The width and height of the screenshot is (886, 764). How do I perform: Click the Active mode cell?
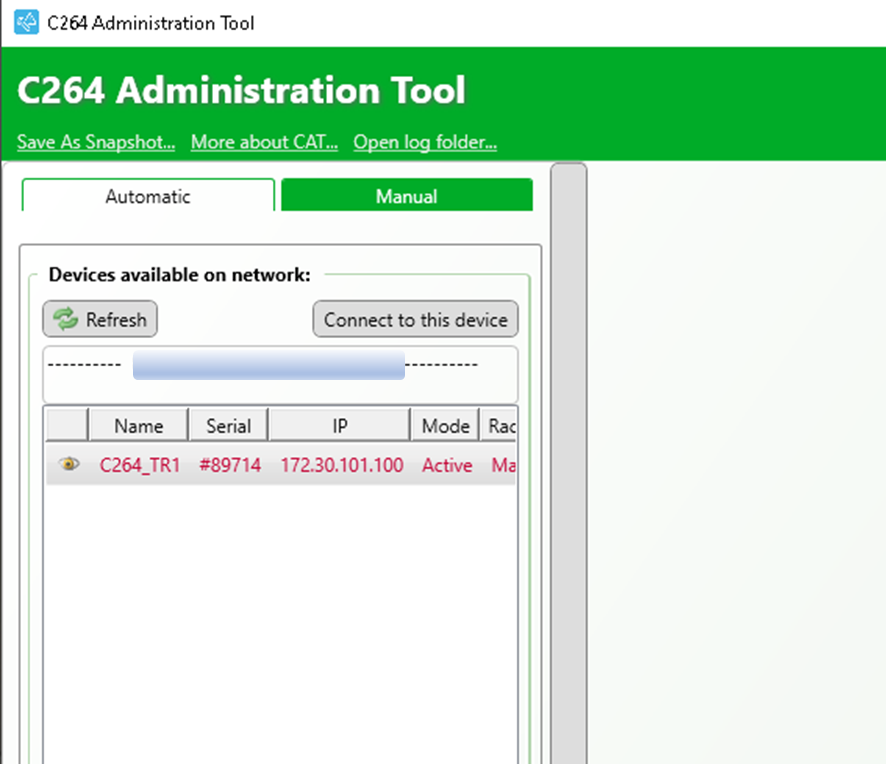tap(447, 465)
